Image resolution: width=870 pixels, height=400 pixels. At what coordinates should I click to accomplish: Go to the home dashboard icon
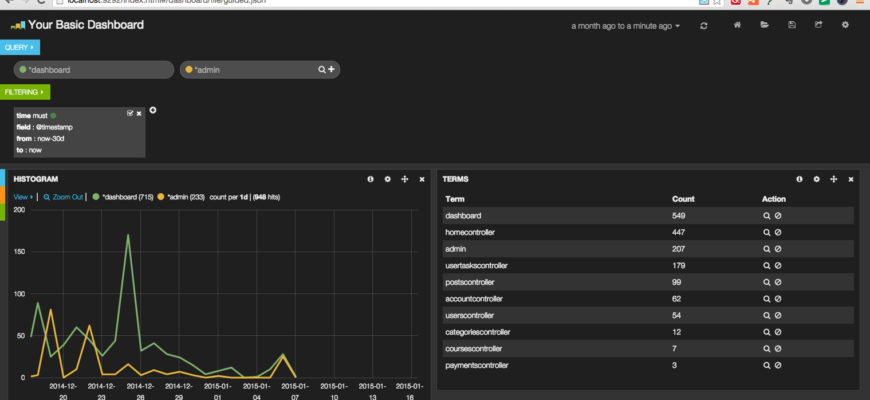(x=737, y=25)
